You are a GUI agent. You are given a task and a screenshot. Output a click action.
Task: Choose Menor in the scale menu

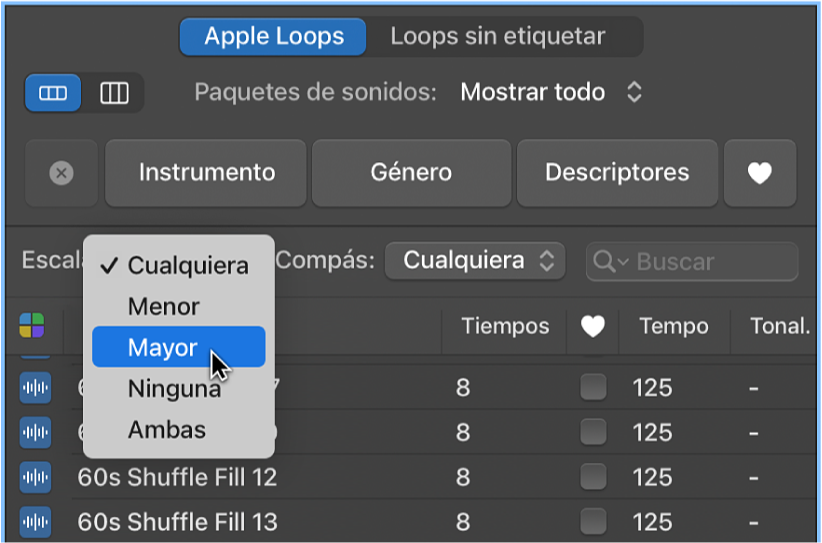(164, 307)
